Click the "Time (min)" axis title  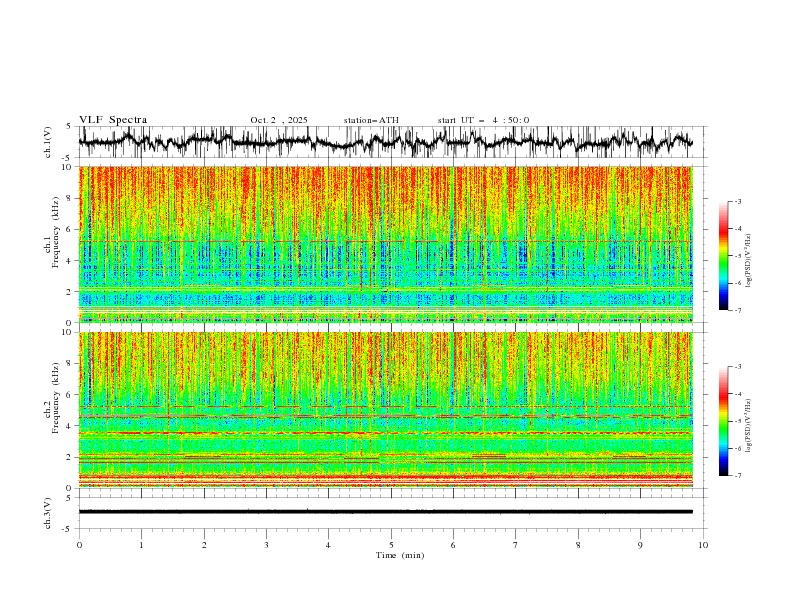400,555
